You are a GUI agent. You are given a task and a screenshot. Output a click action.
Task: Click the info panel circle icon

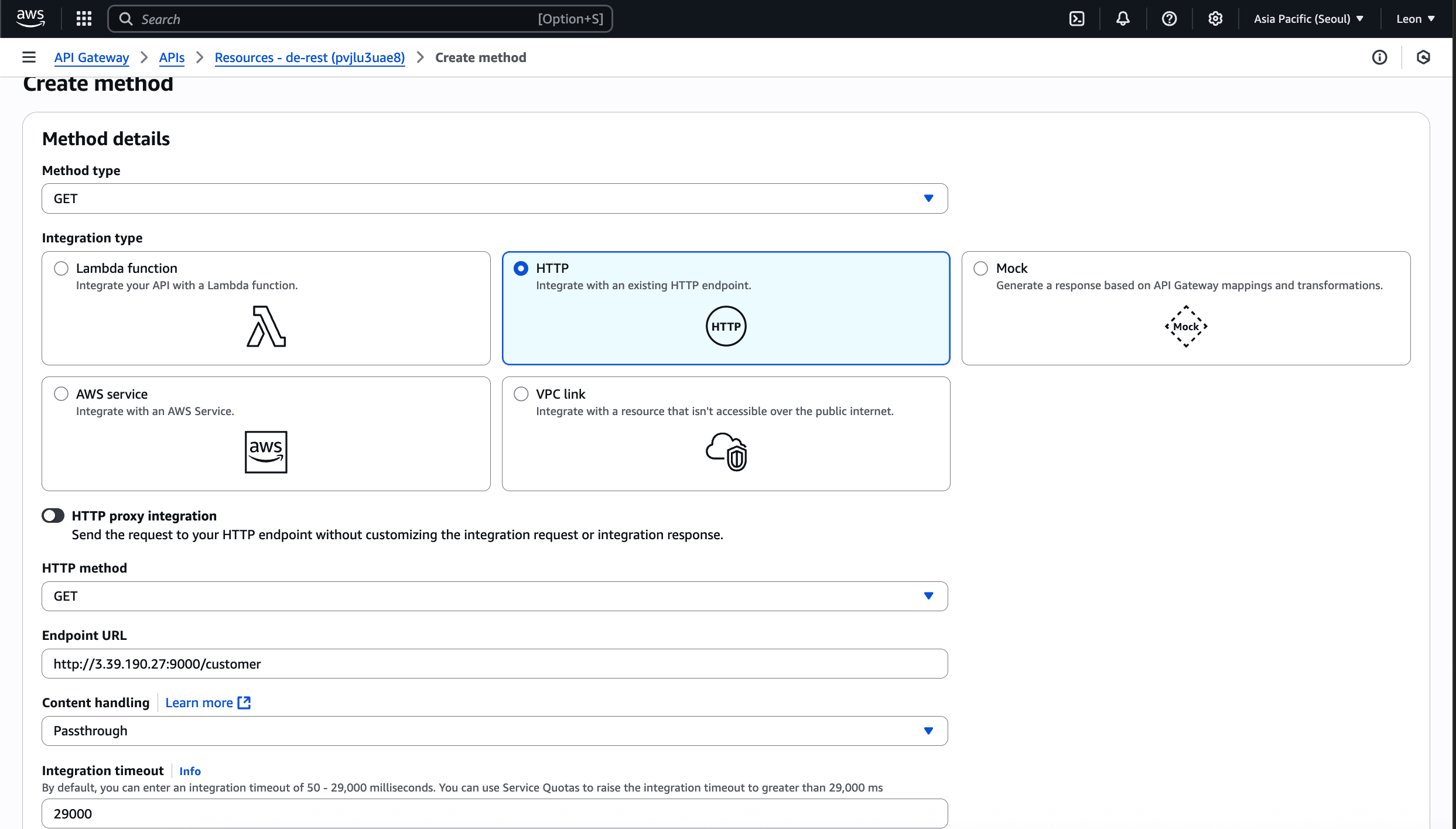[x=1379, y=57]
